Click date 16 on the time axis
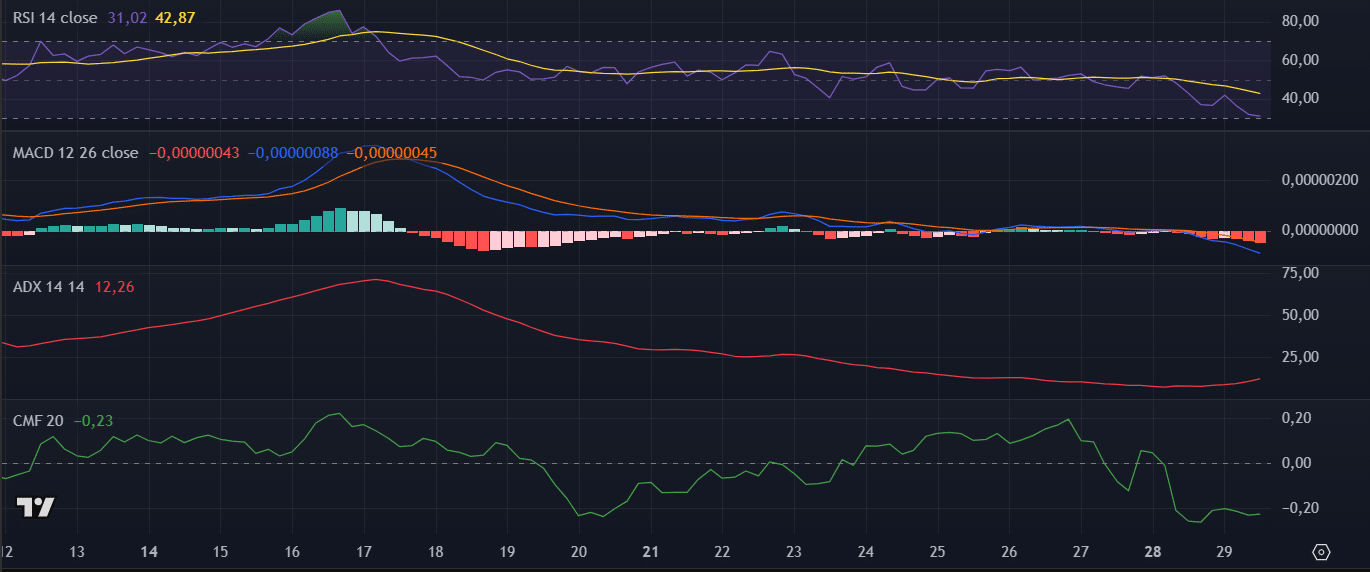The width and height of the screenshot is (1370, 572). pyautogui.click(x=293, y=552)
